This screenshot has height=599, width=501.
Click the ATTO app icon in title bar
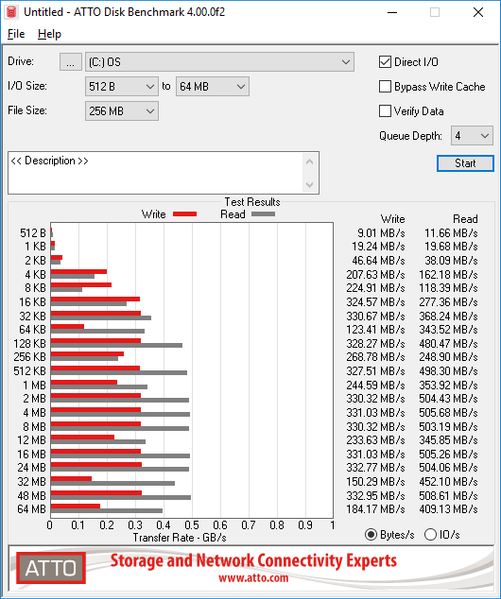coord(11,12)
